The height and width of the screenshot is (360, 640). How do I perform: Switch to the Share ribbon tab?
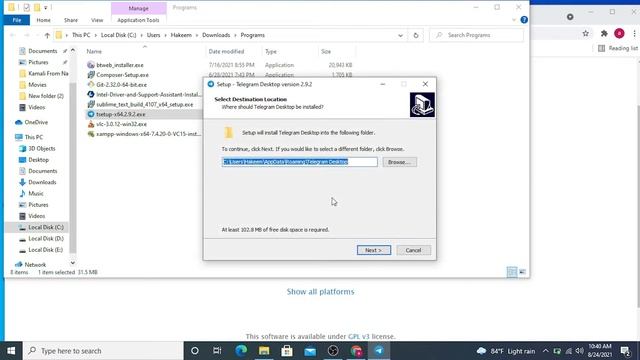click(x=71, y=20)
